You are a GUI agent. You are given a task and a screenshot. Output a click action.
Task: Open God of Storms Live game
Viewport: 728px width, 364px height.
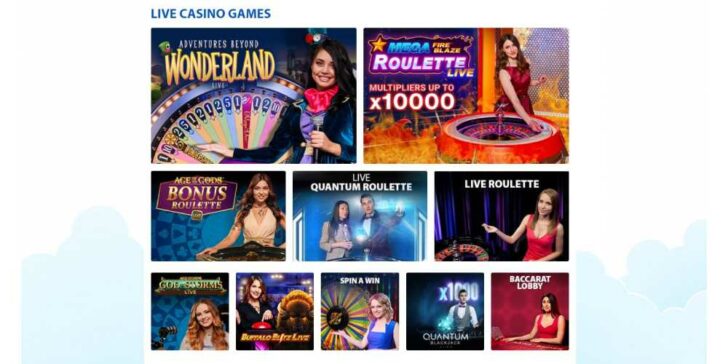[x=190, y=311]
